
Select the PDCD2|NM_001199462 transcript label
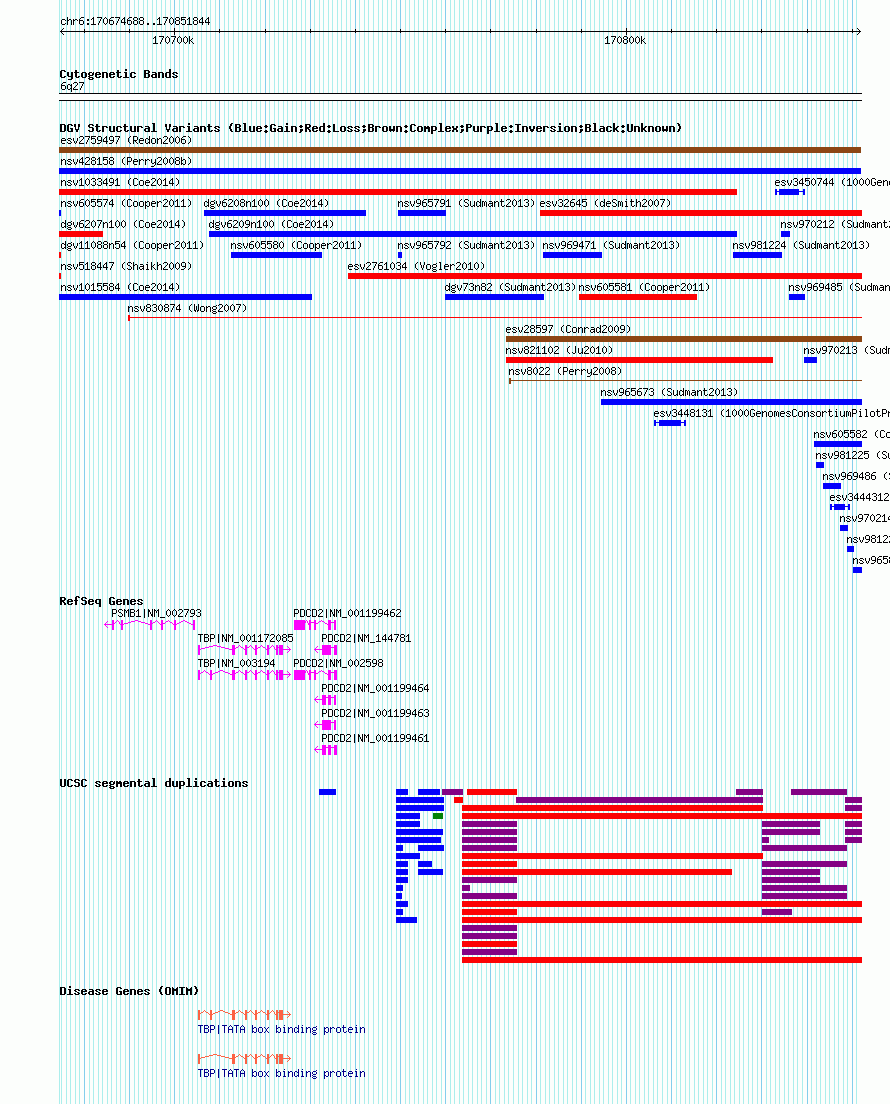pyautogui.click(x=347, y=613)
